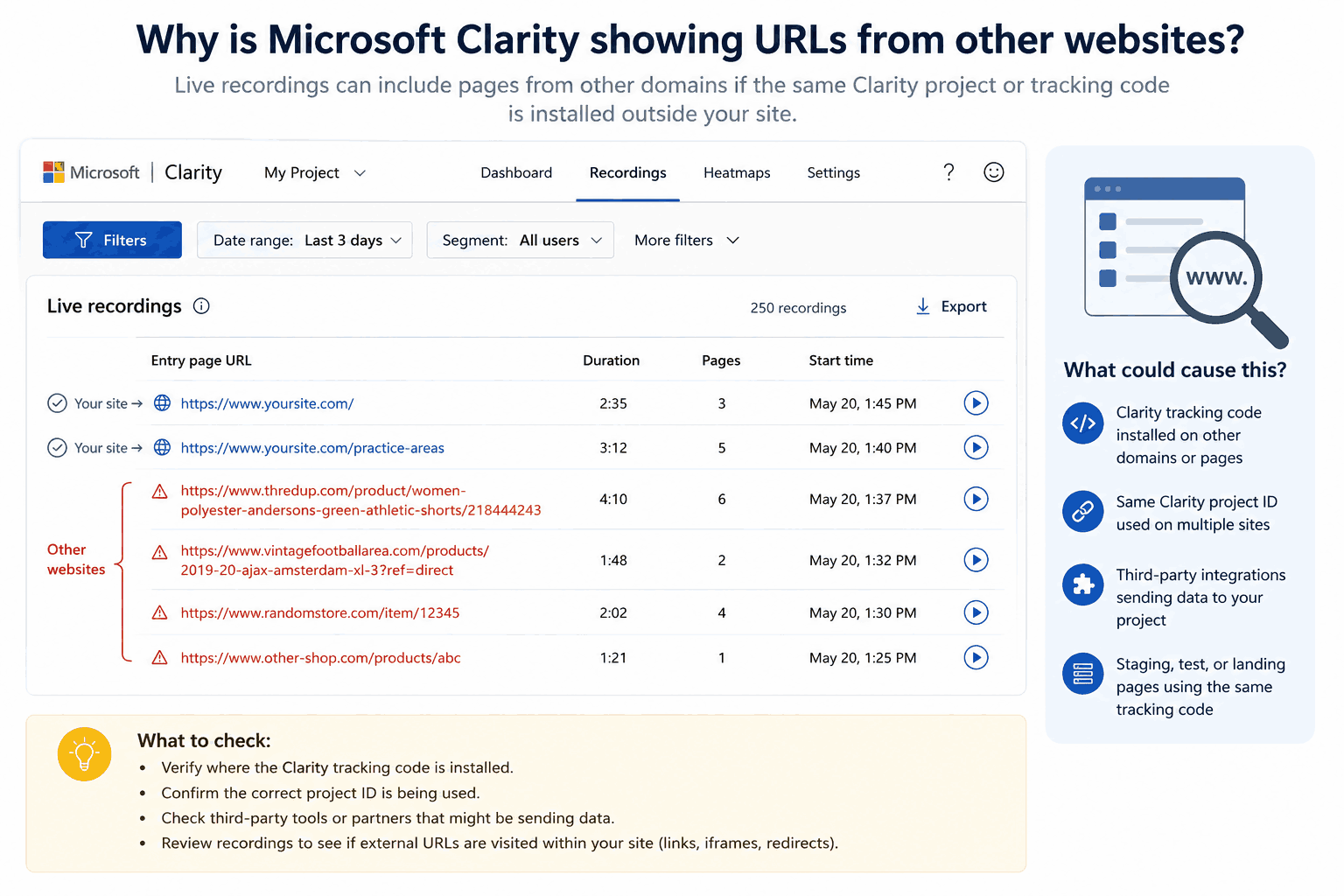Image resolution: width=1344 pixels, height=896 pixels.
Task: Click the Start time column header
Action: click(841, 360)
